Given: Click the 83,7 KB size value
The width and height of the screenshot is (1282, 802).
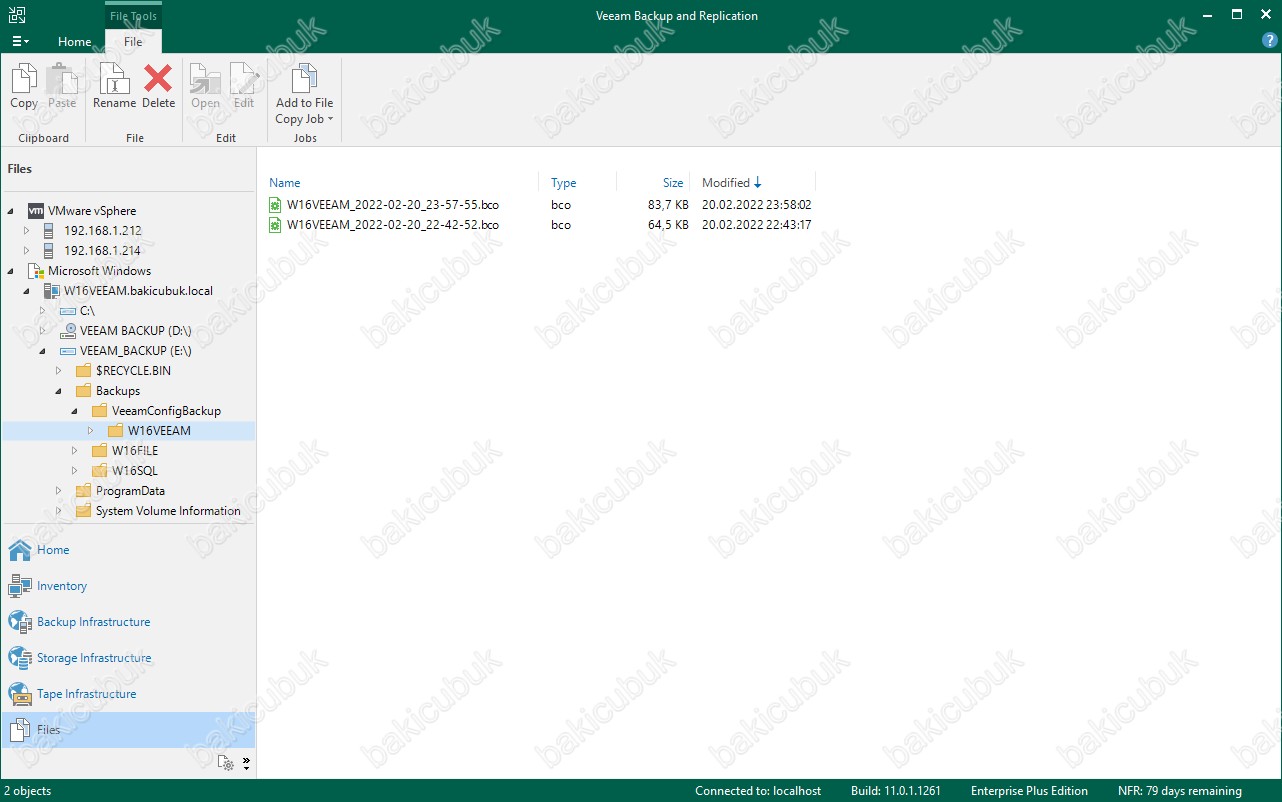Looking at the screenshot, I should 668,205.
